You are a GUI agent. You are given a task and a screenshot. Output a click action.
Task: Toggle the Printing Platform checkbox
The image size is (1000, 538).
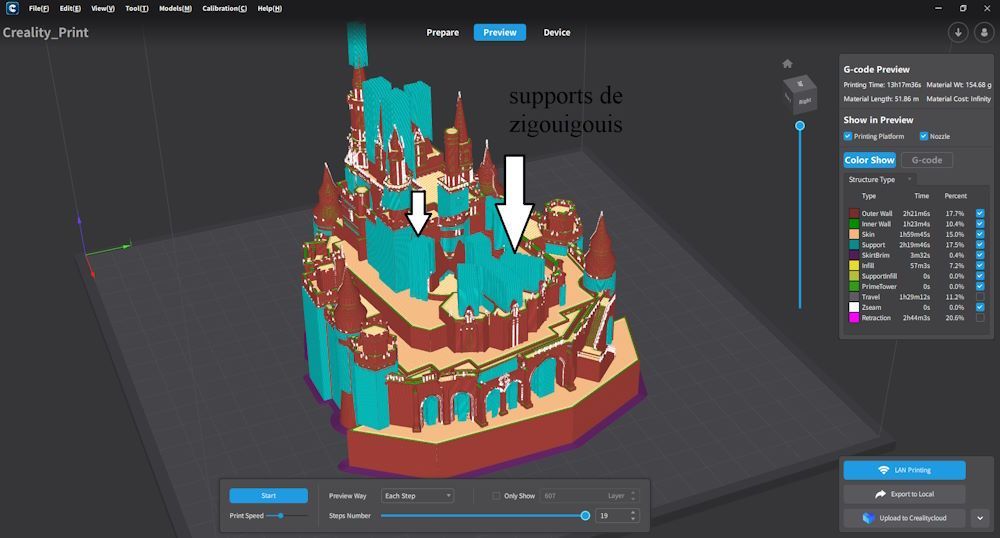[x=848, y=136]
